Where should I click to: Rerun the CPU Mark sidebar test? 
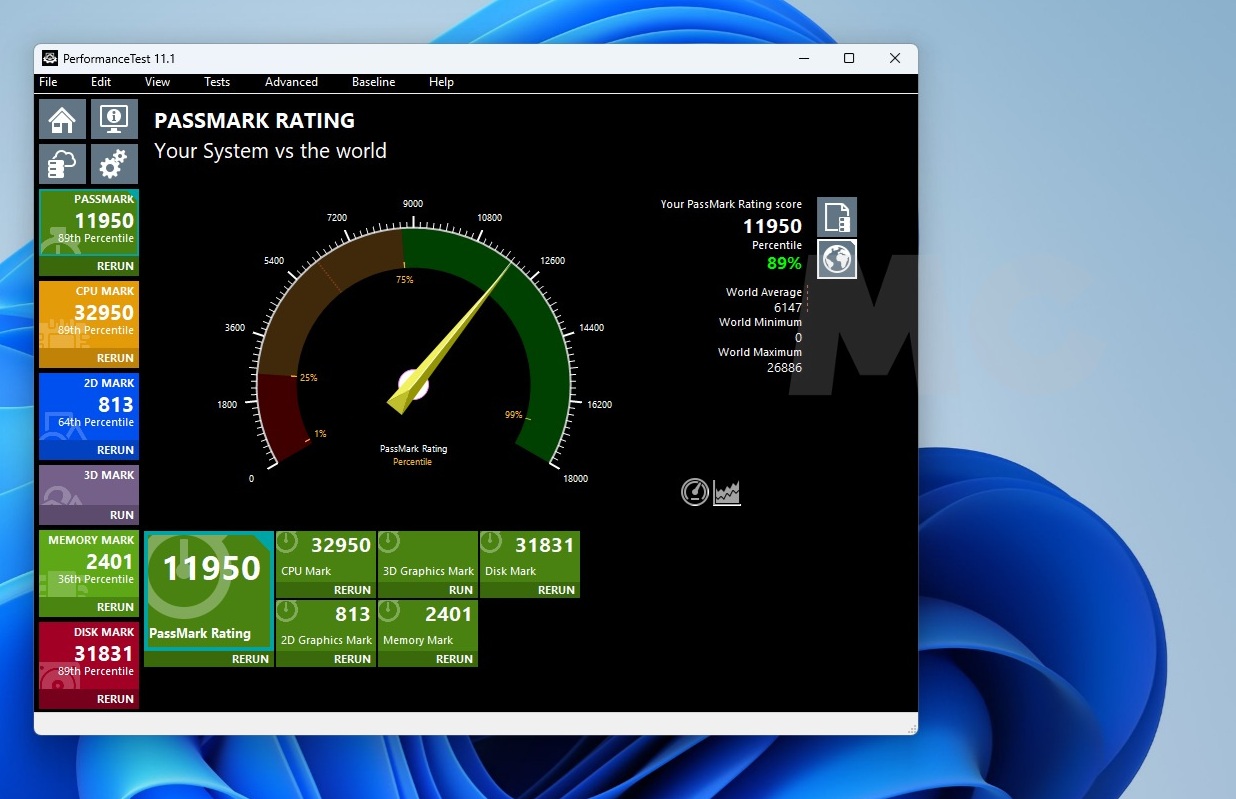pos(115,358)
